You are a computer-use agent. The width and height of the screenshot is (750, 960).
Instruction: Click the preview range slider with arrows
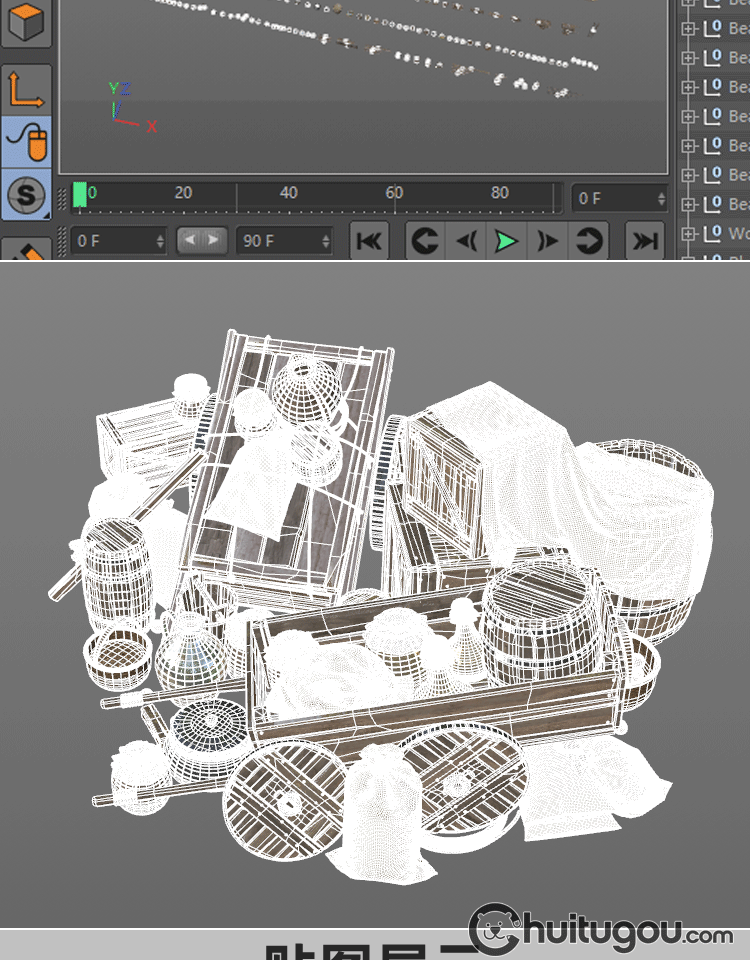point(202,240)
